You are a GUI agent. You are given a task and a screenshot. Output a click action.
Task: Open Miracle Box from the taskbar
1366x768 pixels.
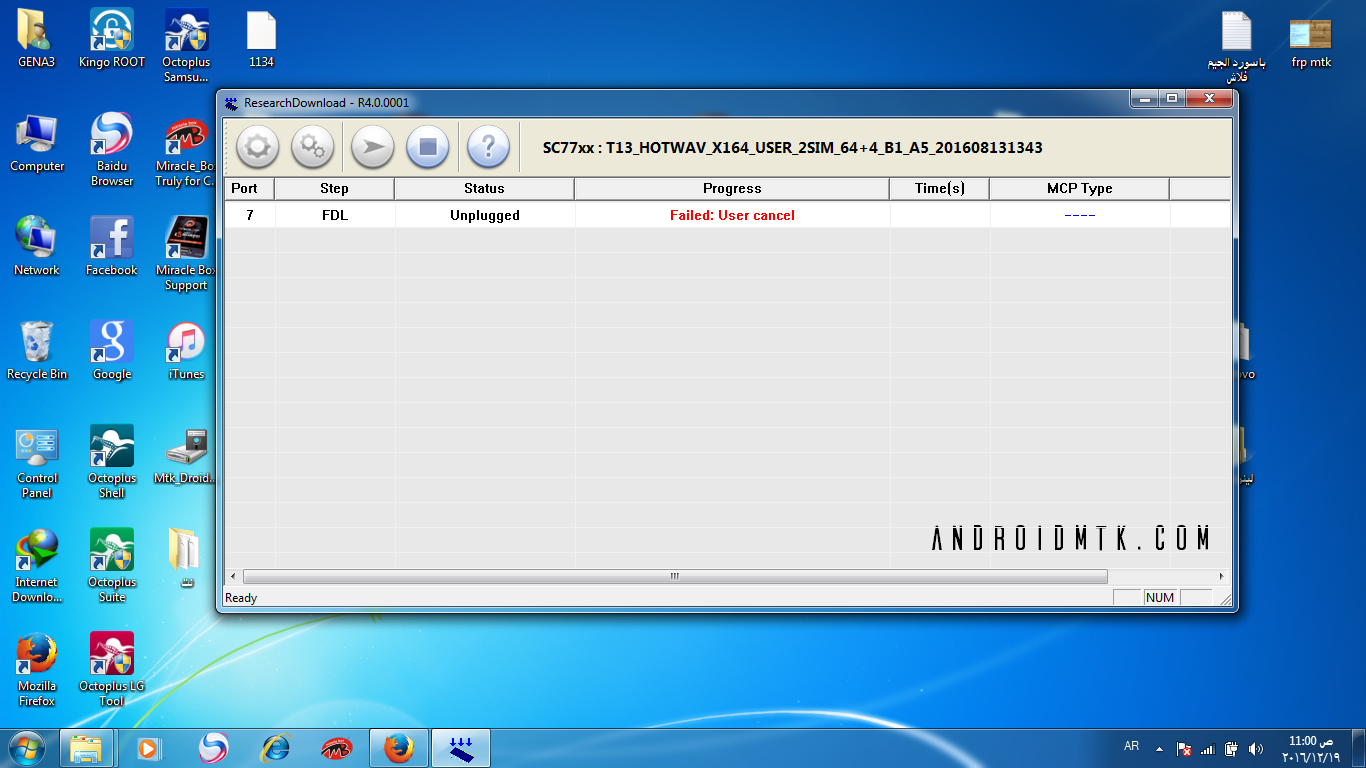coord(337,748)
